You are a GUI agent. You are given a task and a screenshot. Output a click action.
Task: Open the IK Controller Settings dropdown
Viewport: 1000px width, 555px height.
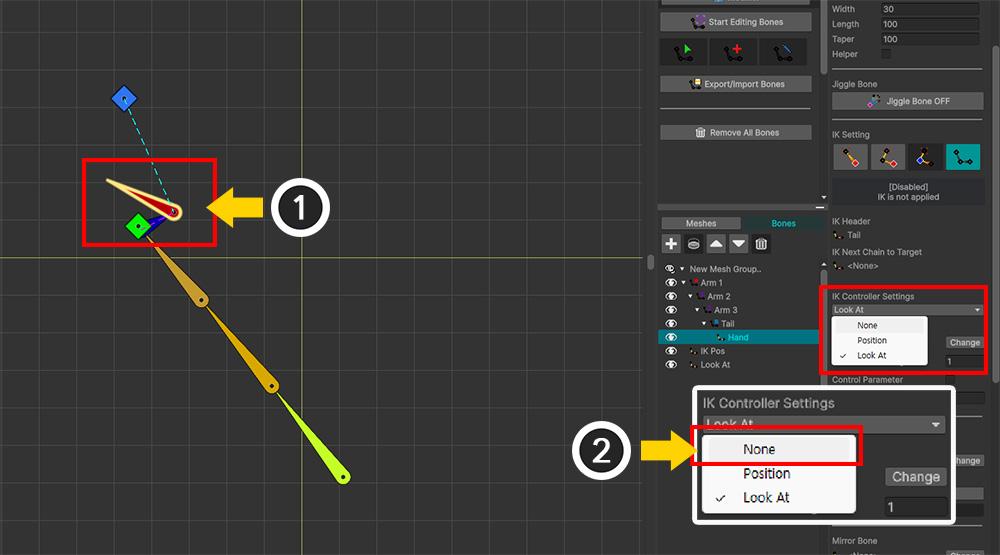(x=907, y=310)
